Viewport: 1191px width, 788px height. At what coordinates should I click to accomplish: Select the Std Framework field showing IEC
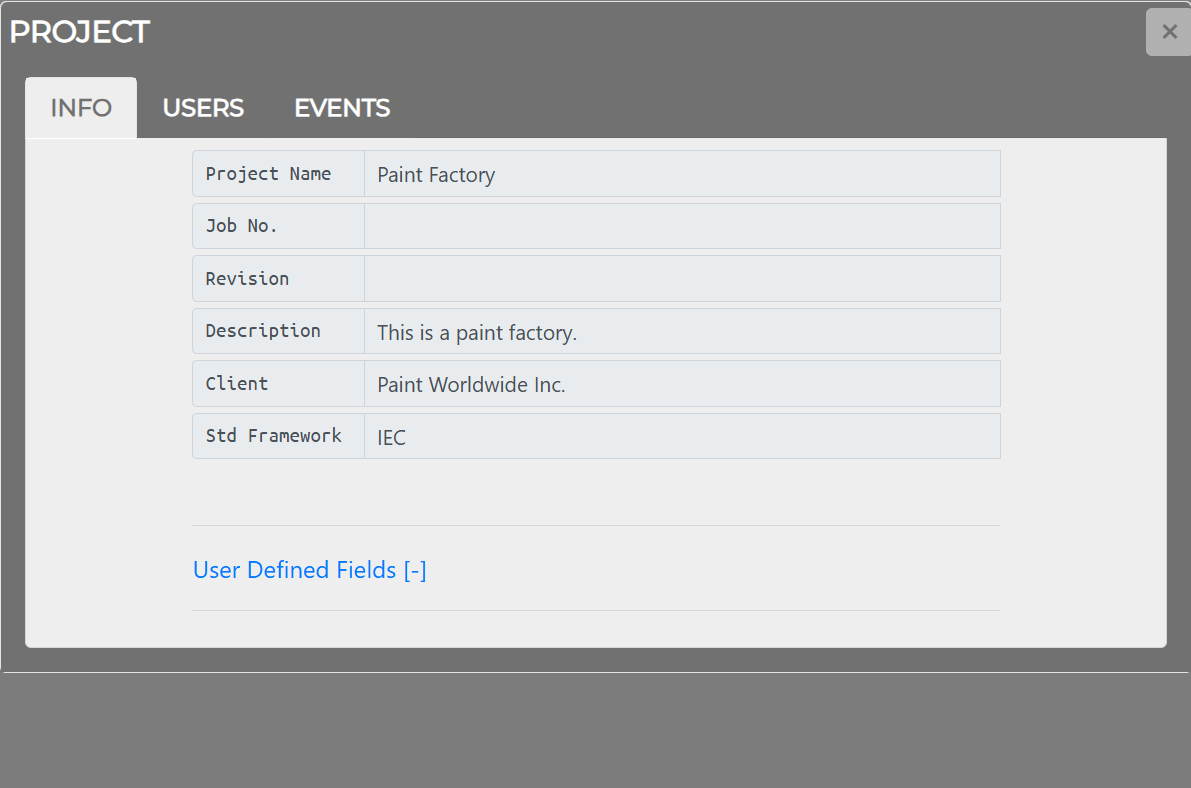(x=682, y=436)
